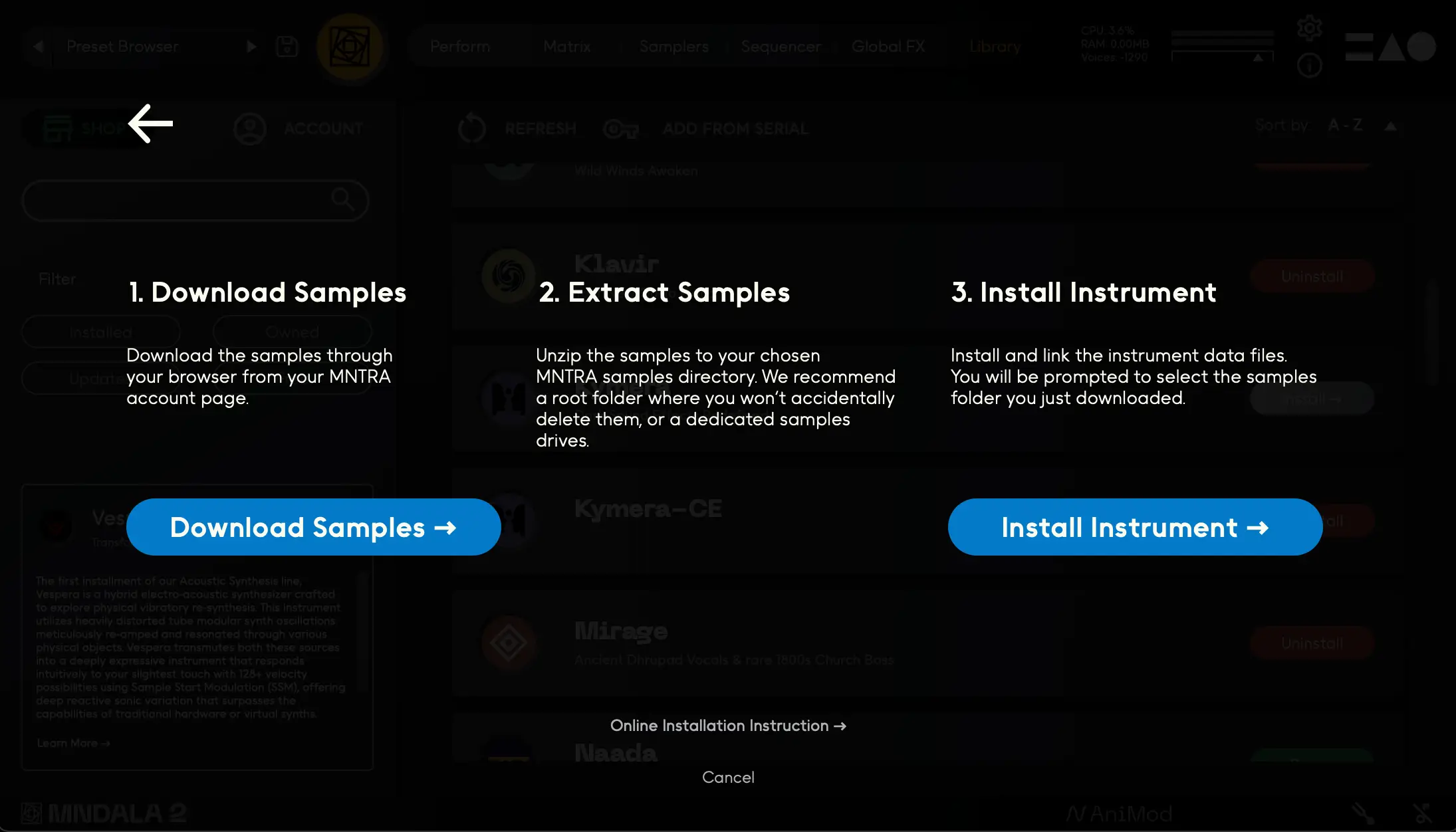Switch to the Perform tab
Screen dimensions: 1456x832
tap(460, 47)
